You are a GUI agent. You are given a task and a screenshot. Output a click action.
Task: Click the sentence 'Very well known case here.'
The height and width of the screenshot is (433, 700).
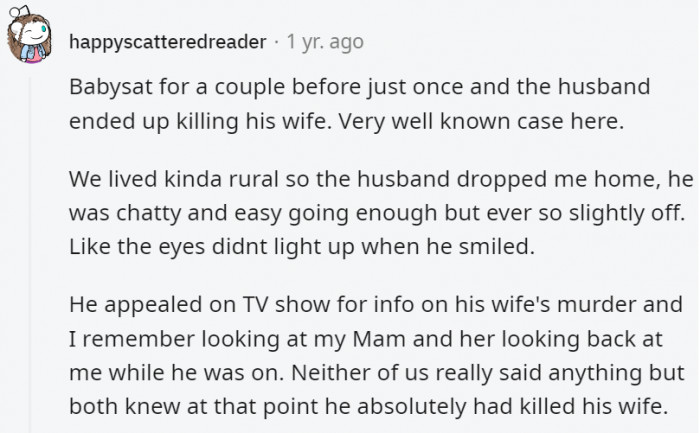(x=481, y=121)
